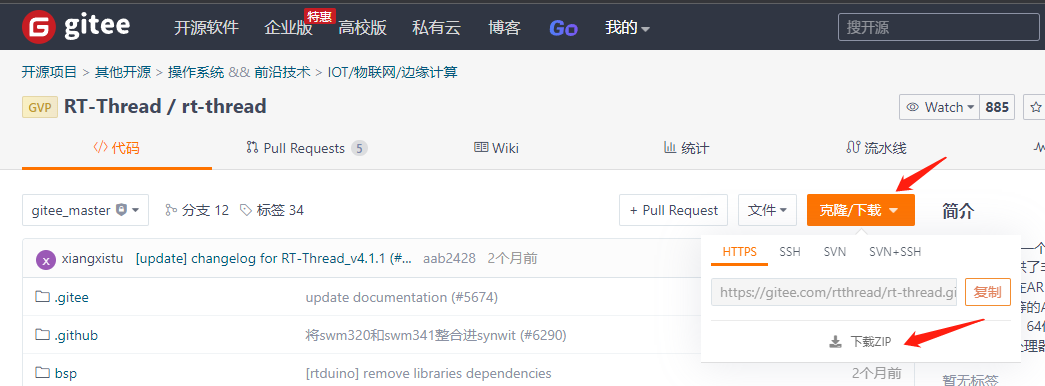Open the .gitee folder

[71, 297]
